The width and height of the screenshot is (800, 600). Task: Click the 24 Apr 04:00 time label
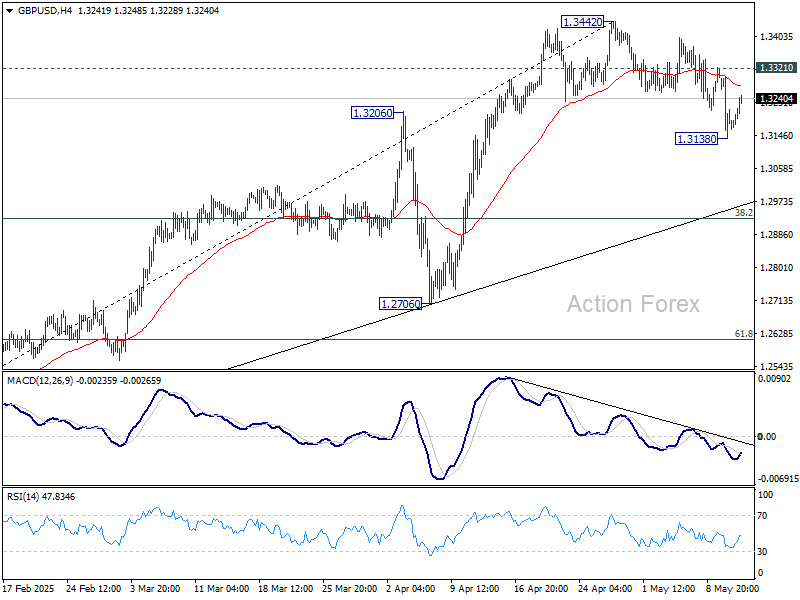pos(605,589)
